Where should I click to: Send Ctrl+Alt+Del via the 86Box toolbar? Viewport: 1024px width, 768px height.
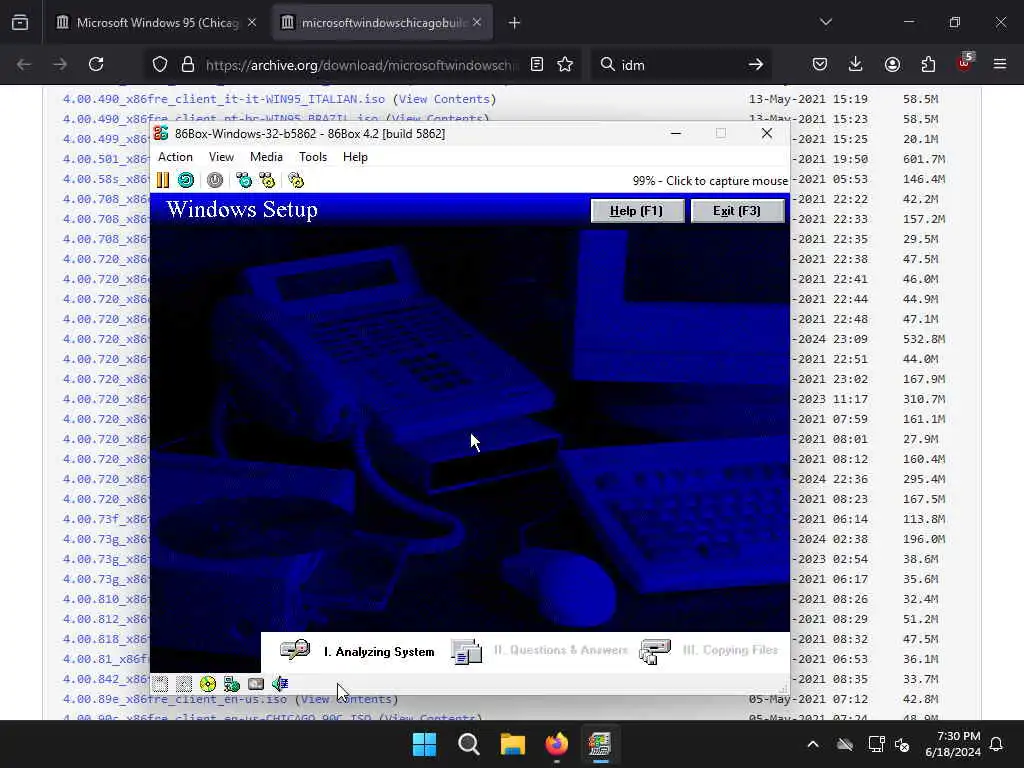pyautogui.click(x=244, y=180)
